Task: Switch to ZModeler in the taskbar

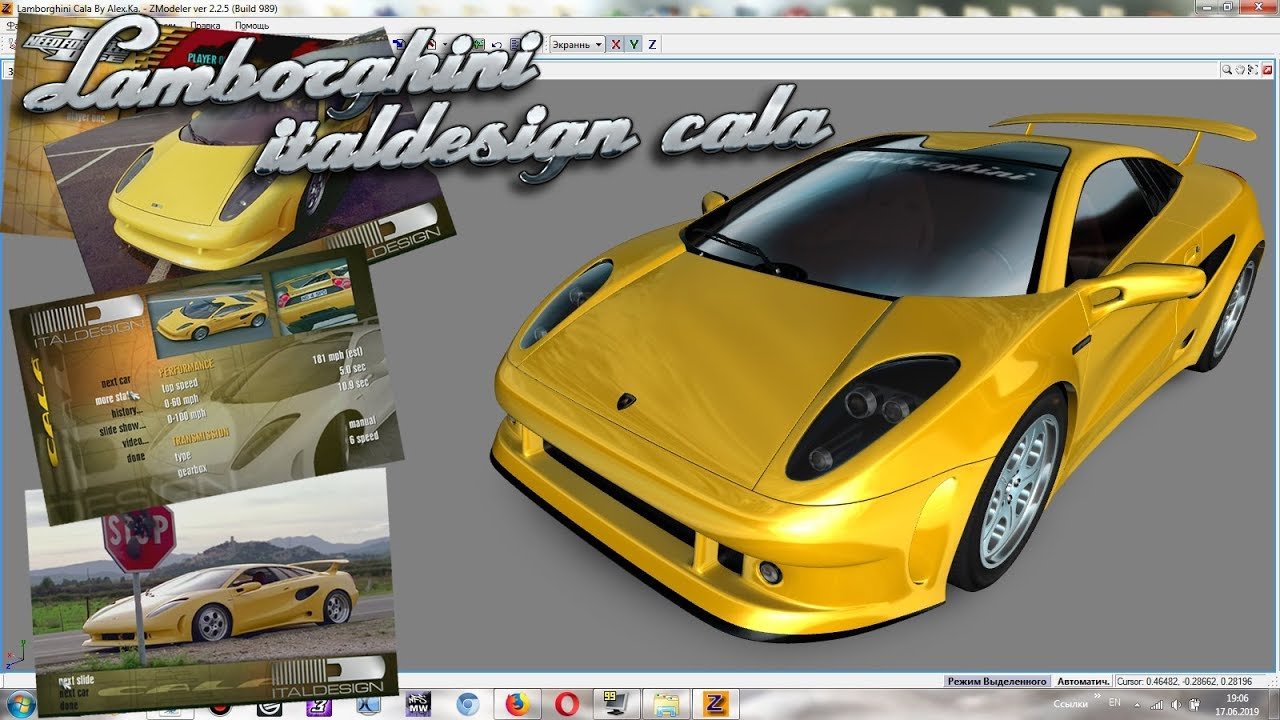Action: (x=716, y=704)
